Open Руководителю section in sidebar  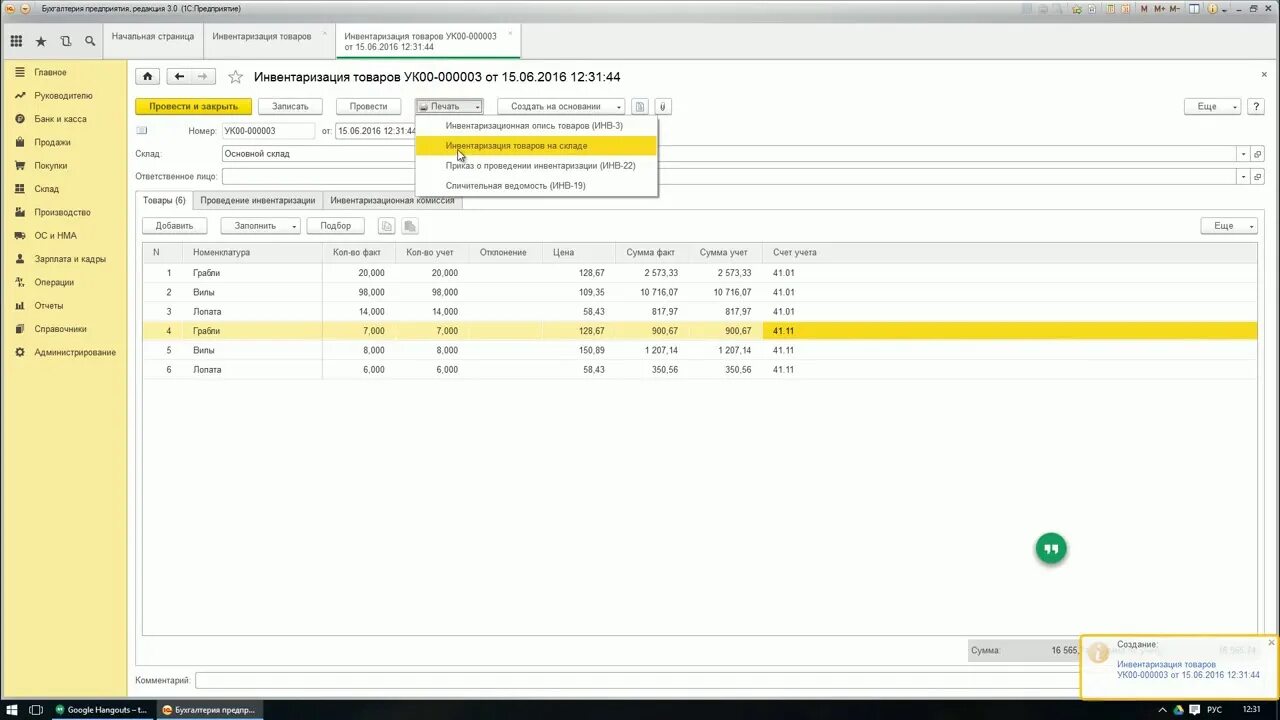point(64,96)
